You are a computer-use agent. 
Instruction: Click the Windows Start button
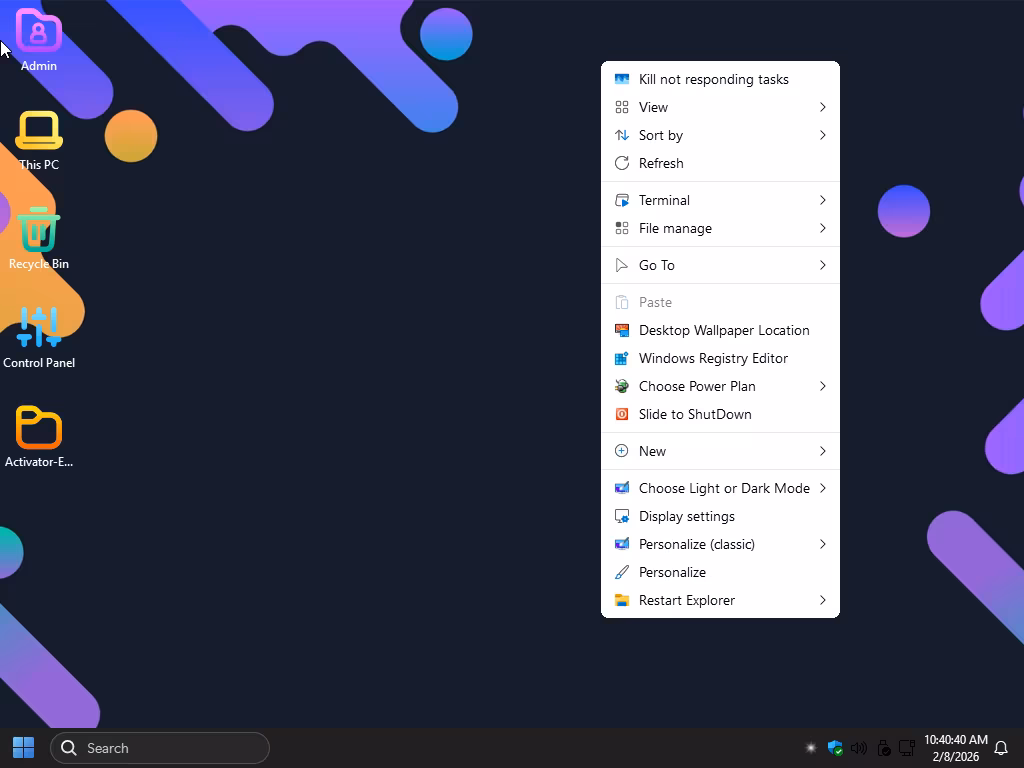(23, 748)
